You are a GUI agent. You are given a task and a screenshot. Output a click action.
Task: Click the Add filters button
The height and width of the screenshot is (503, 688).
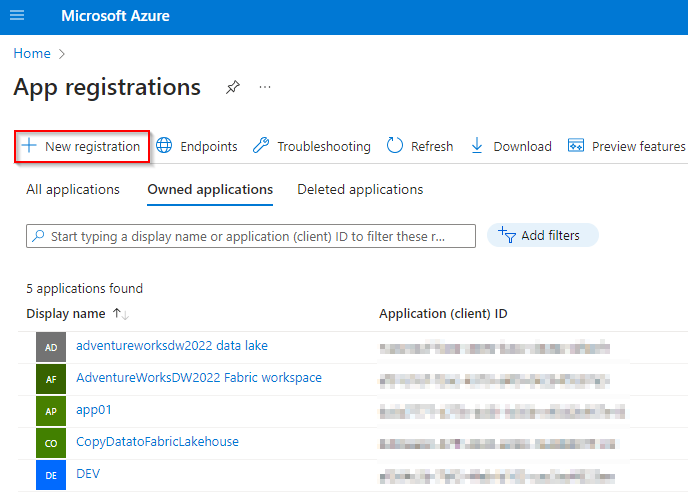coord(543,235)
